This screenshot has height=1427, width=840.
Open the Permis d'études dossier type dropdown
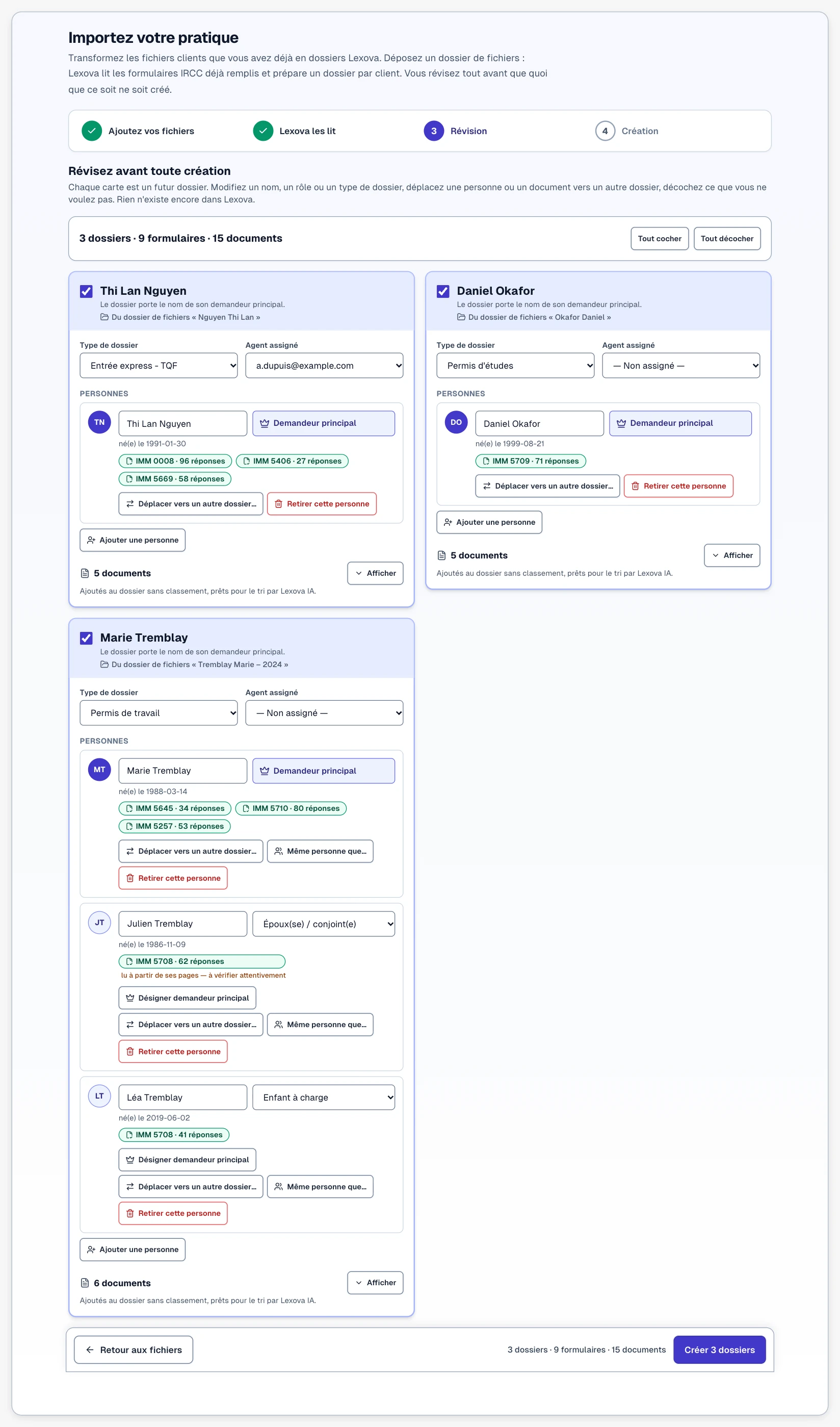point(516,366)
